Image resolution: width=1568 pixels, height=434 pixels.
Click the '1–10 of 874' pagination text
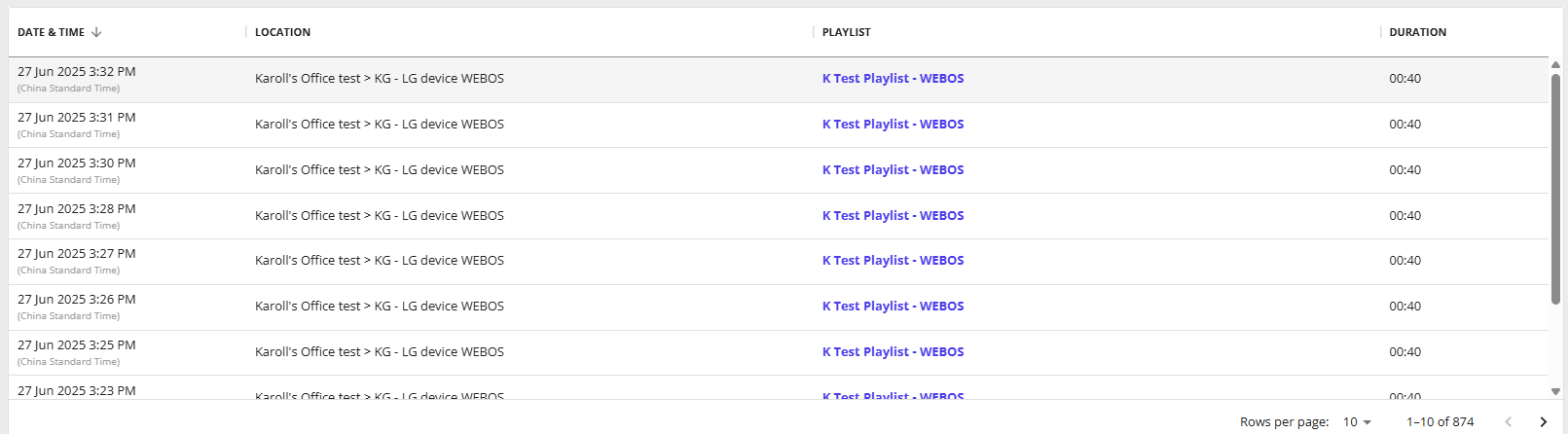[1440, 421]
